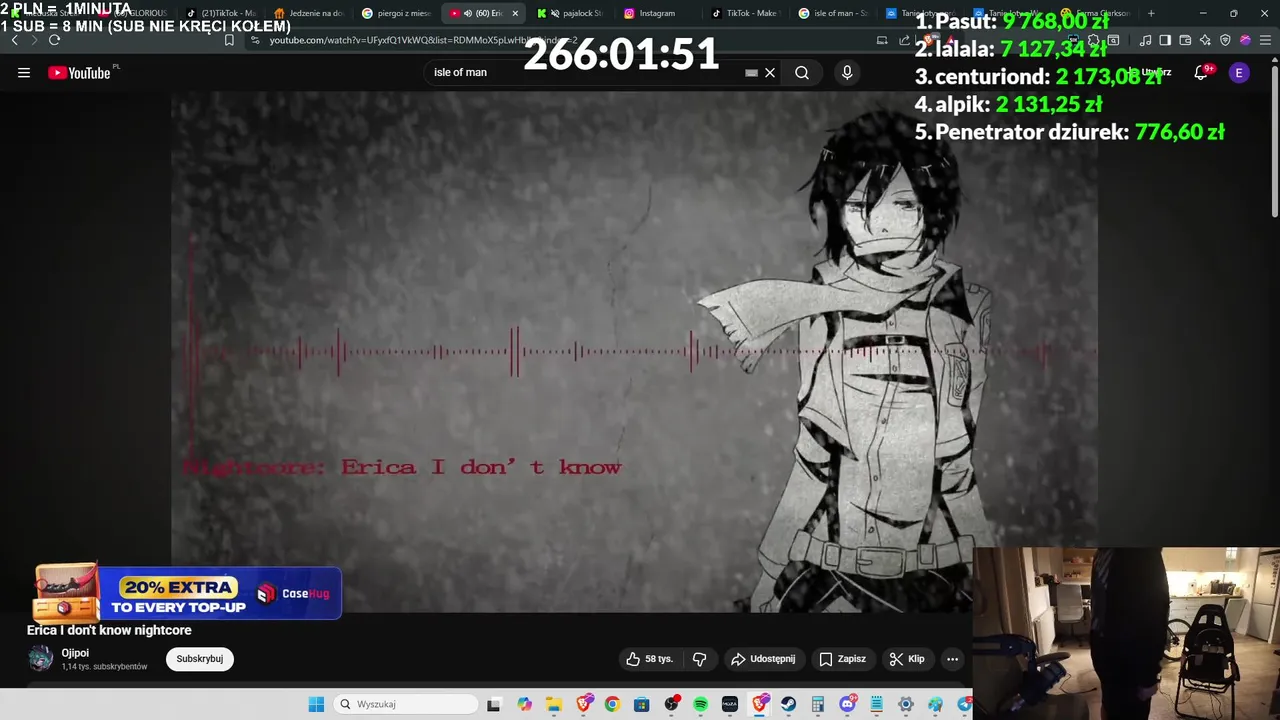Image resolution: width=1280 pixels, height=720 pixels.
Task: Switch to the pajalock tab
Action: pyautogui.click(x=570, y=13)
